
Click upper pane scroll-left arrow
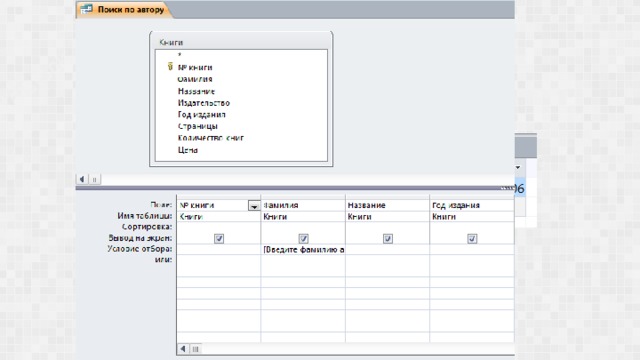(x=82, y=179)
